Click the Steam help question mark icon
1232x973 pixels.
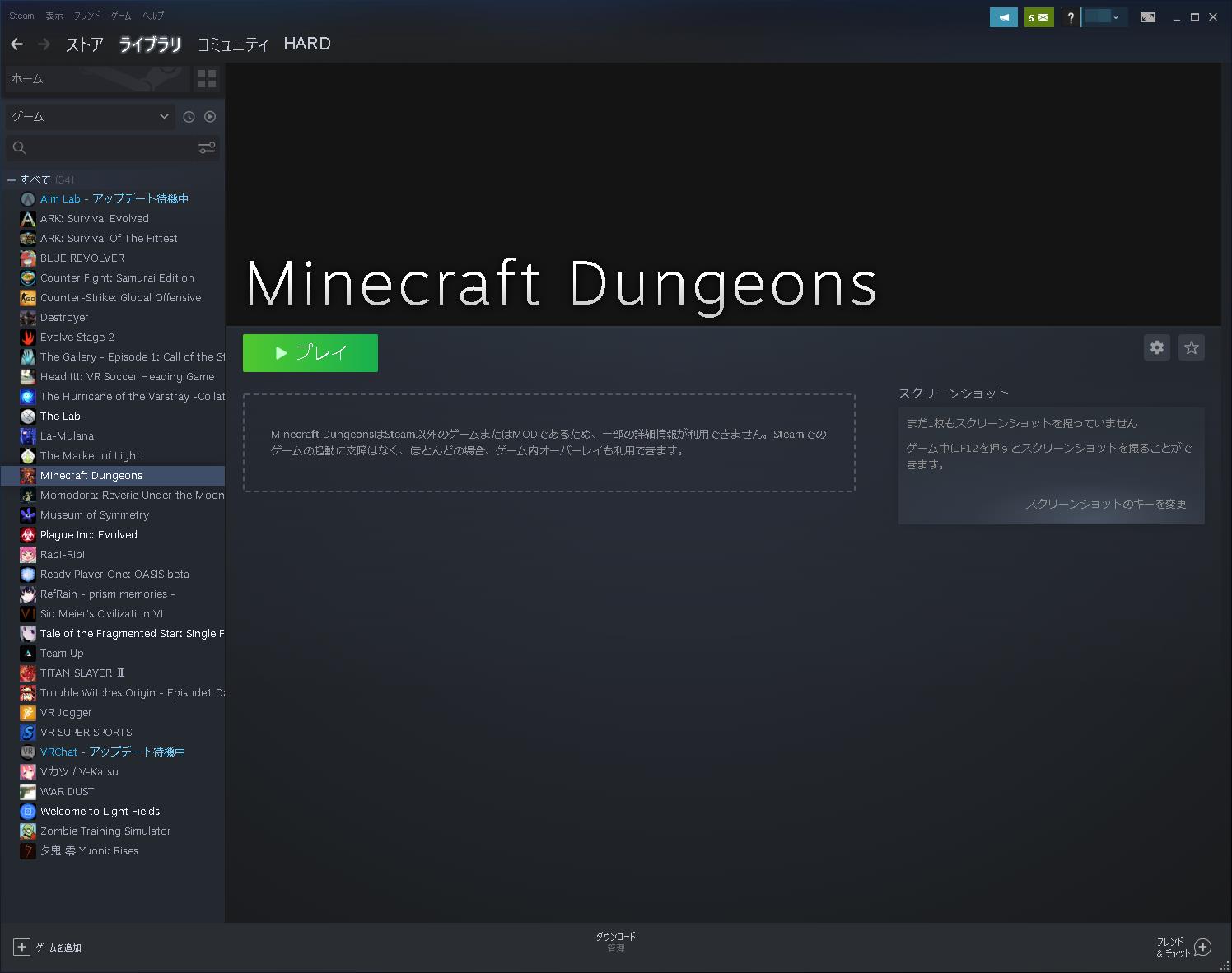pyautogui.click(x=1071, y=16)
